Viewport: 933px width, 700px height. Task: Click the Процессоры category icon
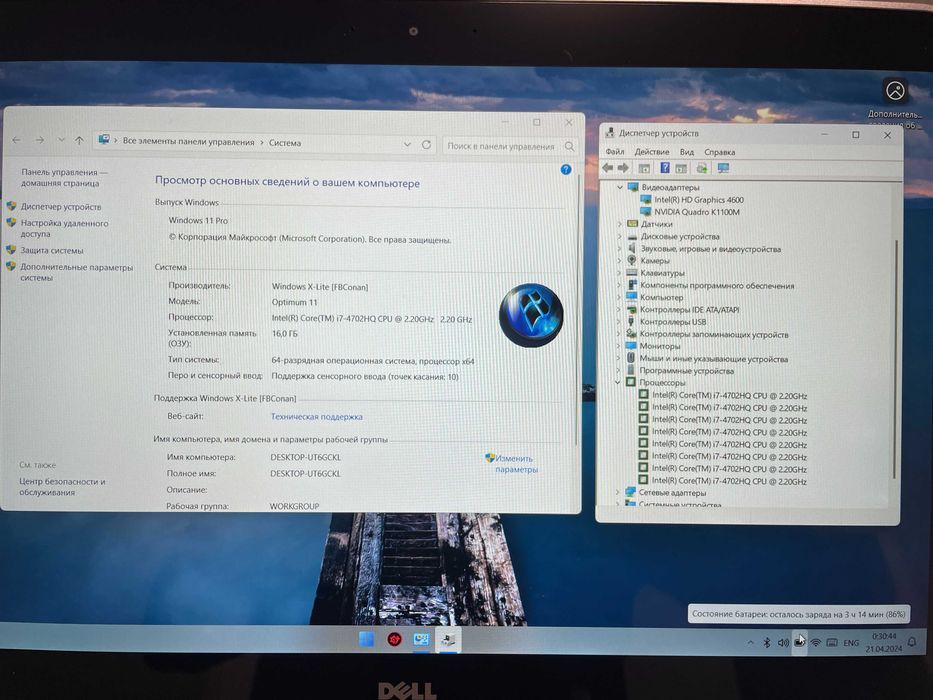pyautogui.click(x=631, y=383)
